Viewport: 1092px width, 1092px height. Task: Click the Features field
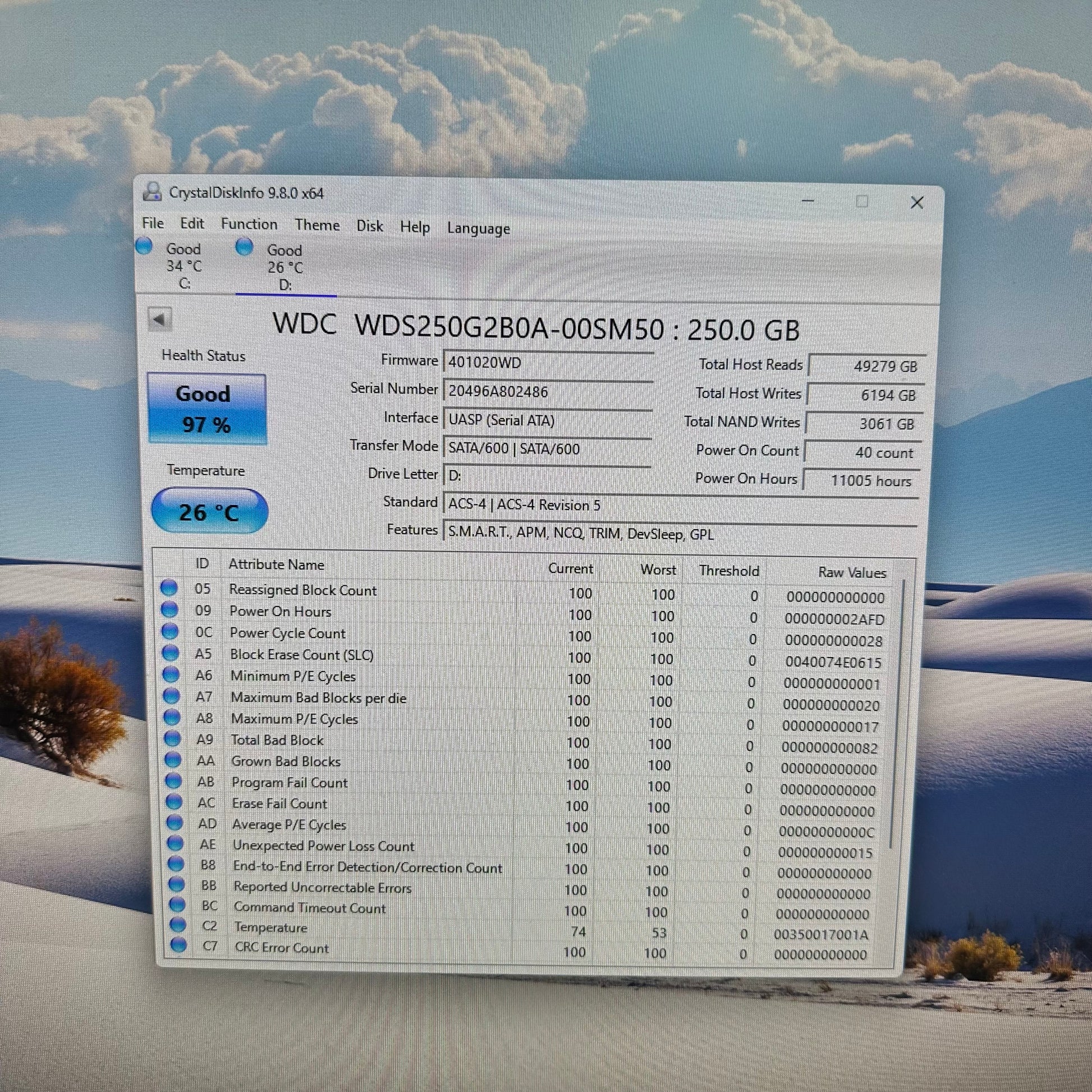pos(680,534)
